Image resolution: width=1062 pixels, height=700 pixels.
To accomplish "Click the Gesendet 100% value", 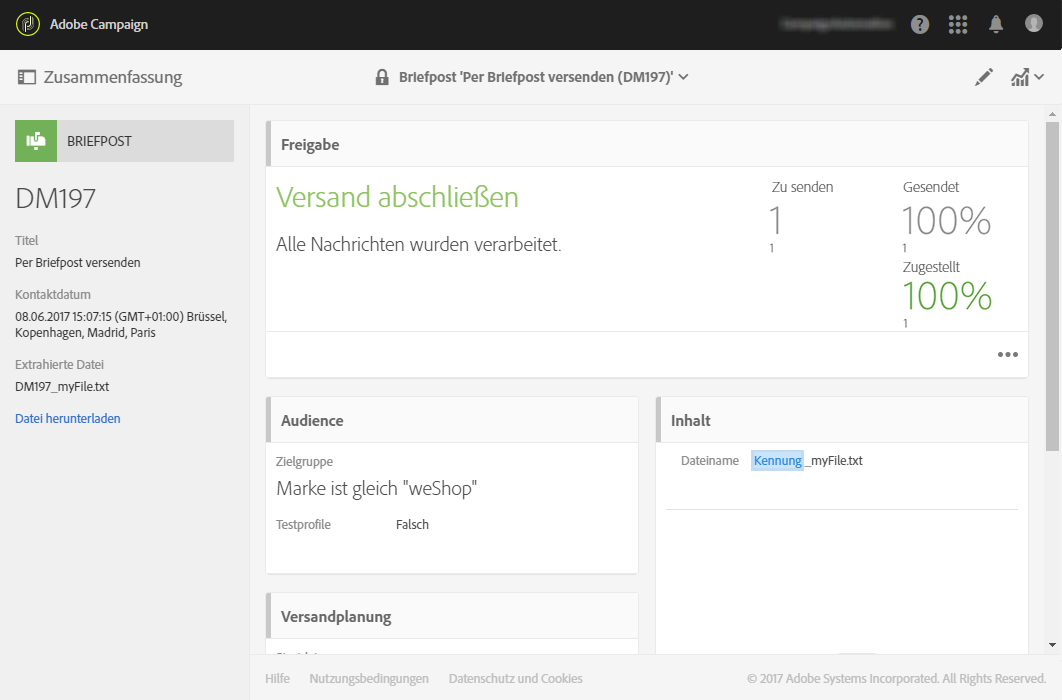I will click(947, 221).
